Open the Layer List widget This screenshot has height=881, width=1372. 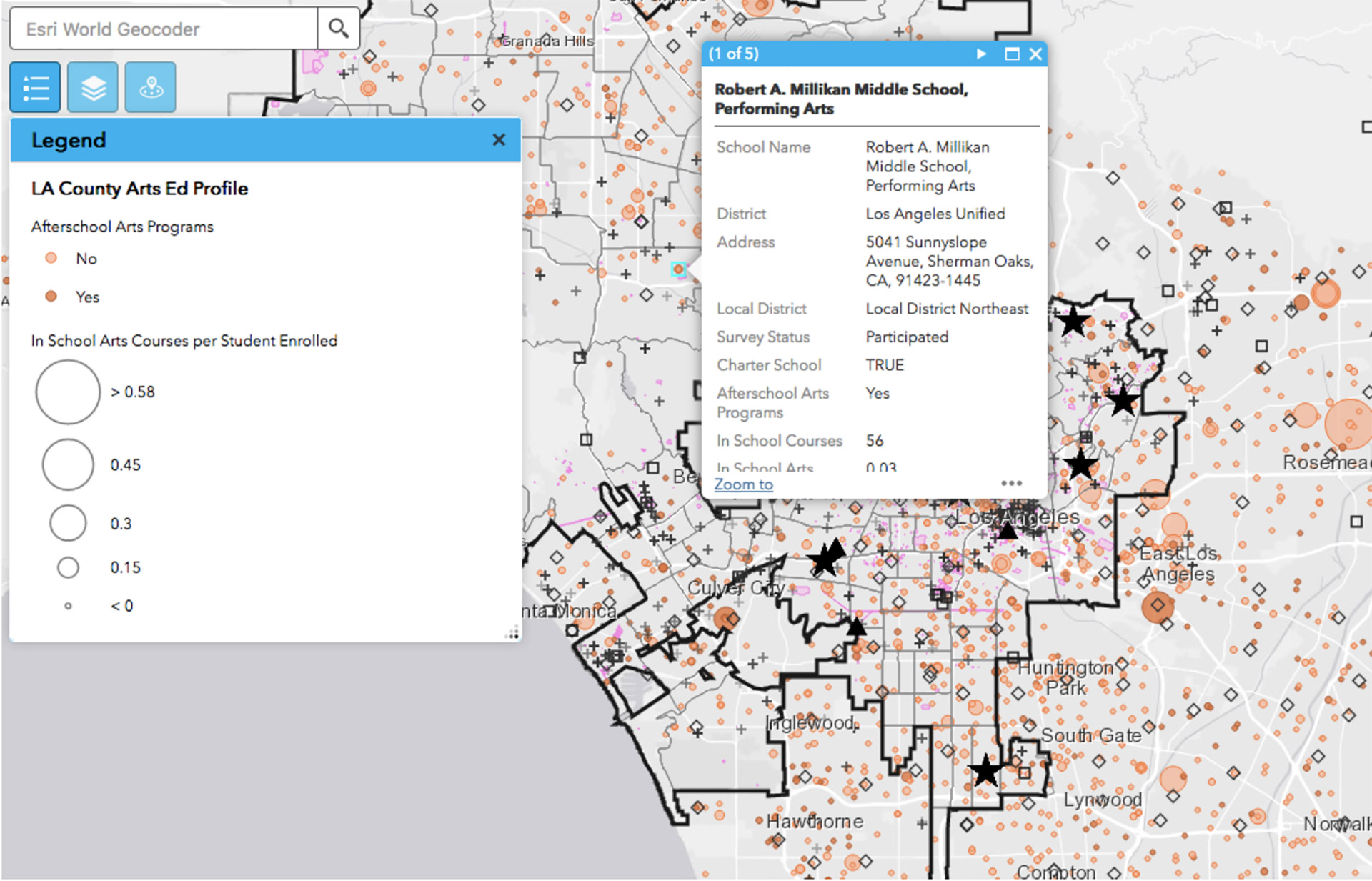(x=93, y=87)
